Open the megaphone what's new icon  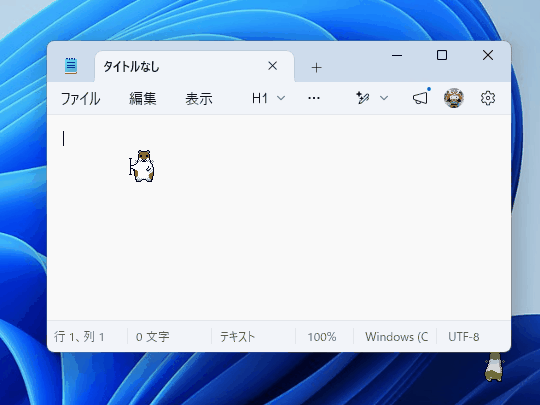point(421,98)
